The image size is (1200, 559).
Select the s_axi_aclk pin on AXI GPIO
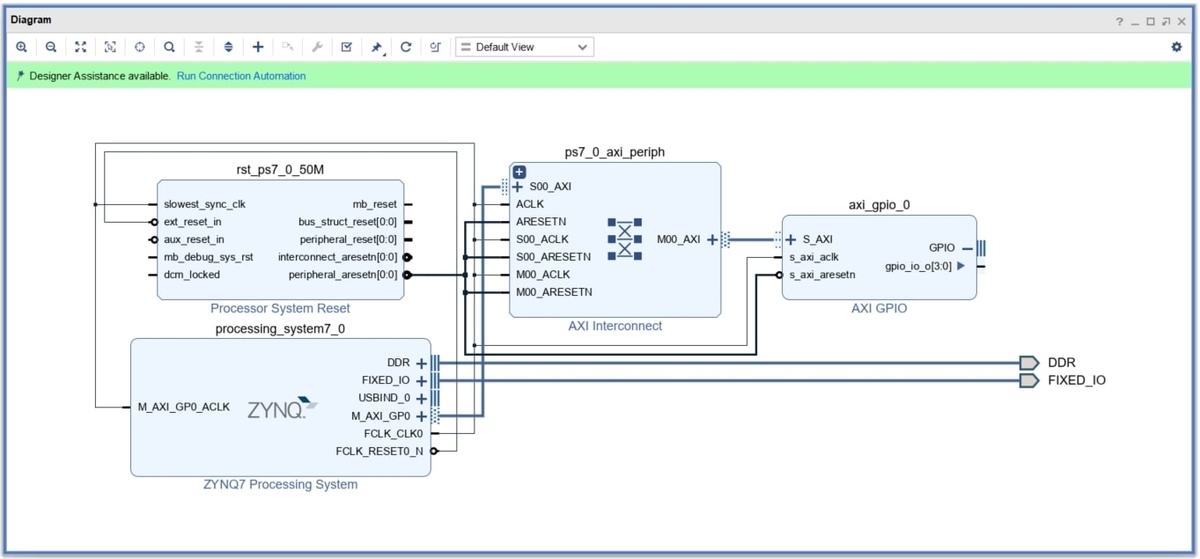coord(814,257)
